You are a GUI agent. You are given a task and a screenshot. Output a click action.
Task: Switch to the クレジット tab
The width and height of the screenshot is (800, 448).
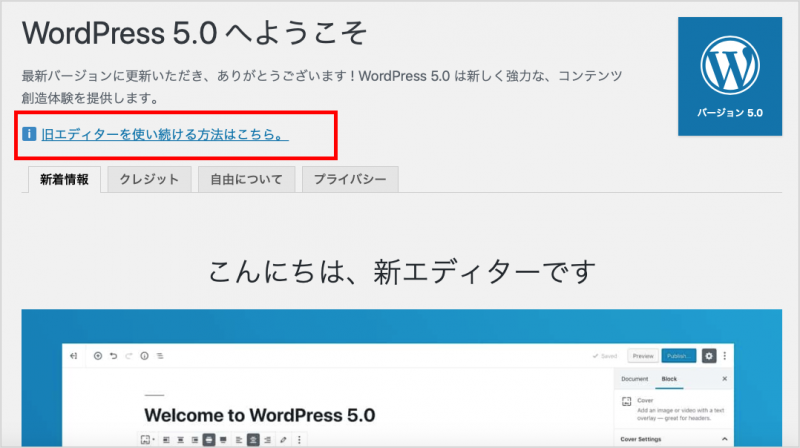[149, 180]
